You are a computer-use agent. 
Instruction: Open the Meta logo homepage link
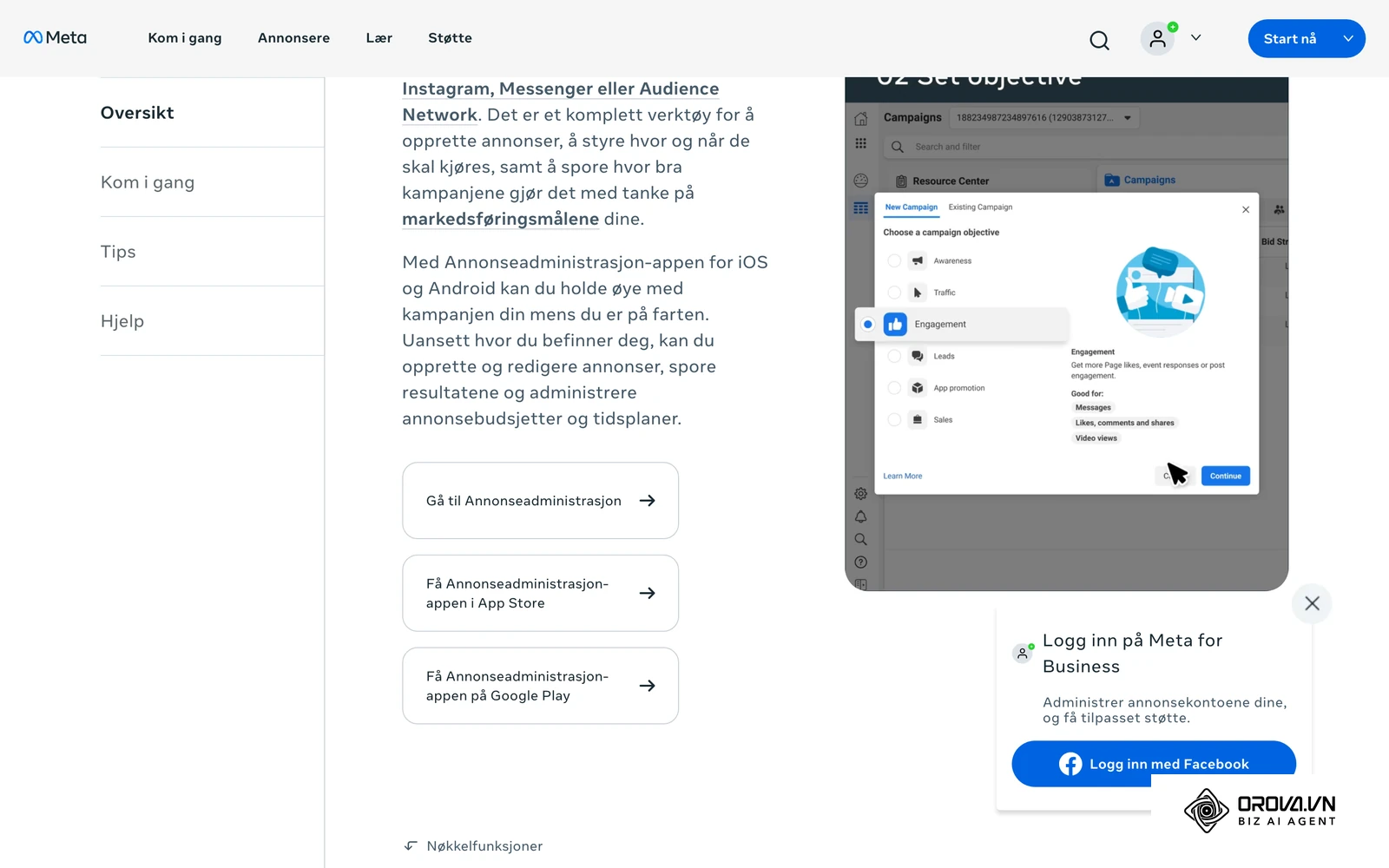(x=55, y=37)
